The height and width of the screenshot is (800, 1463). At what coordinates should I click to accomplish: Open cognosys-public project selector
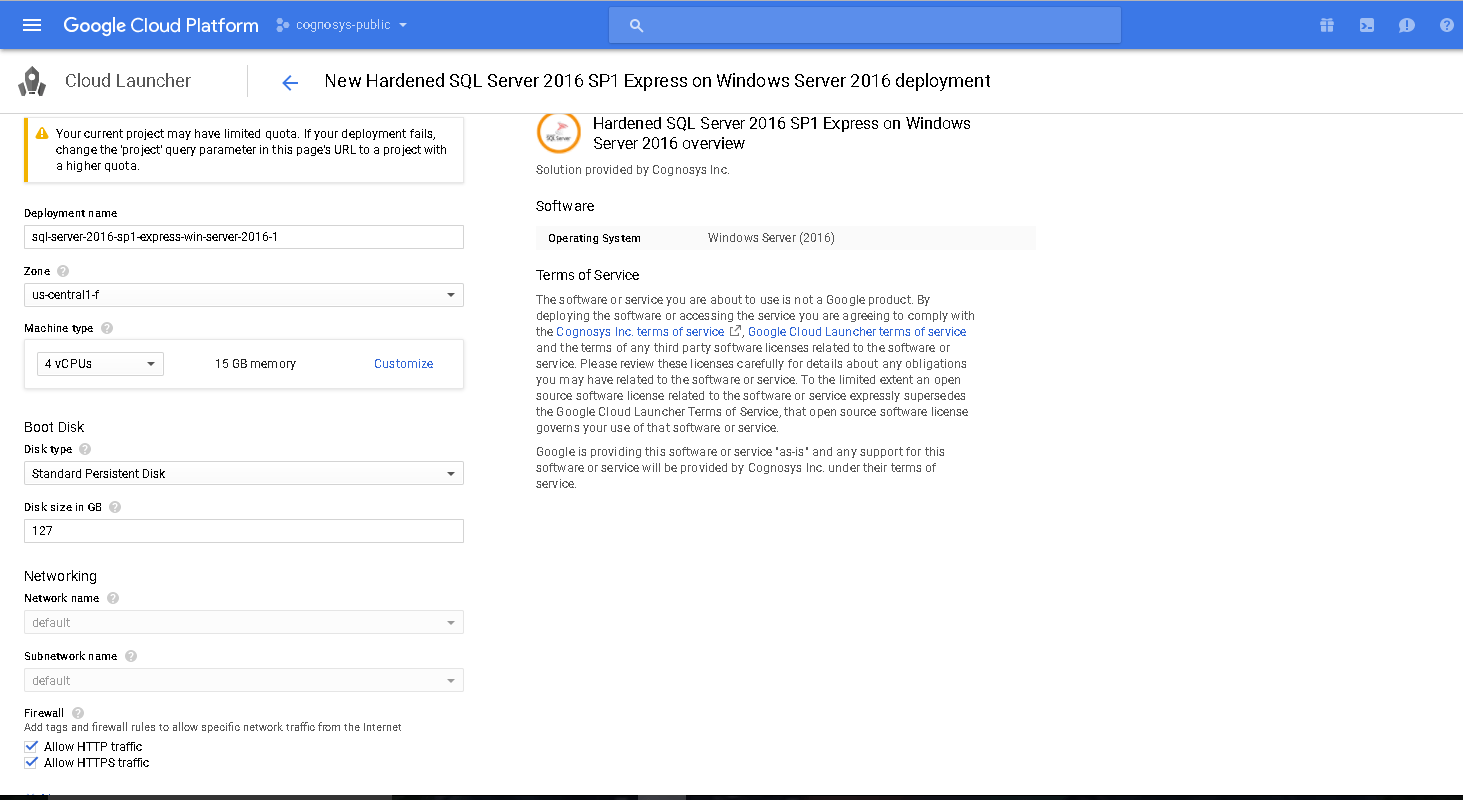pos(342,25)
